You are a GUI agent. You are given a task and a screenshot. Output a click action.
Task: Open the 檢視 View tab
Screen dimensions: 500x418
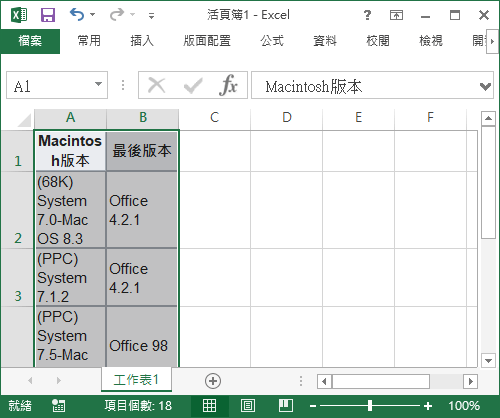[431, 41]
